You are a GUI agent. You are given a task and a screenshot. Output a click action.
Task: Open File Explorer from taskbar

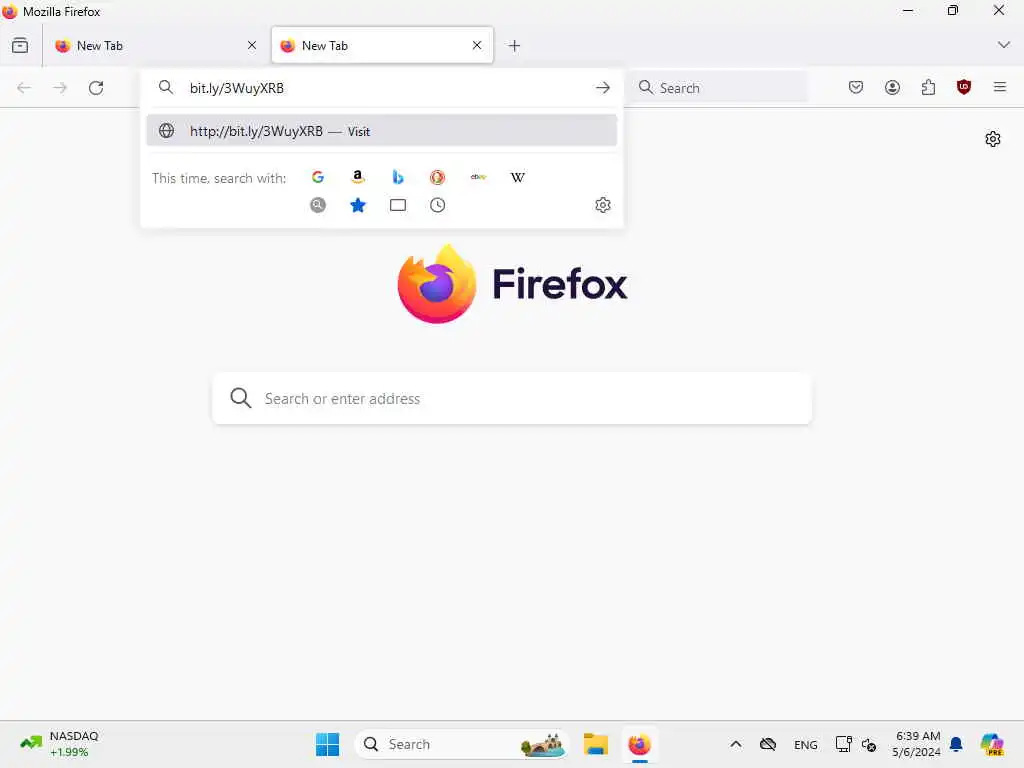(x=596, y=744)
